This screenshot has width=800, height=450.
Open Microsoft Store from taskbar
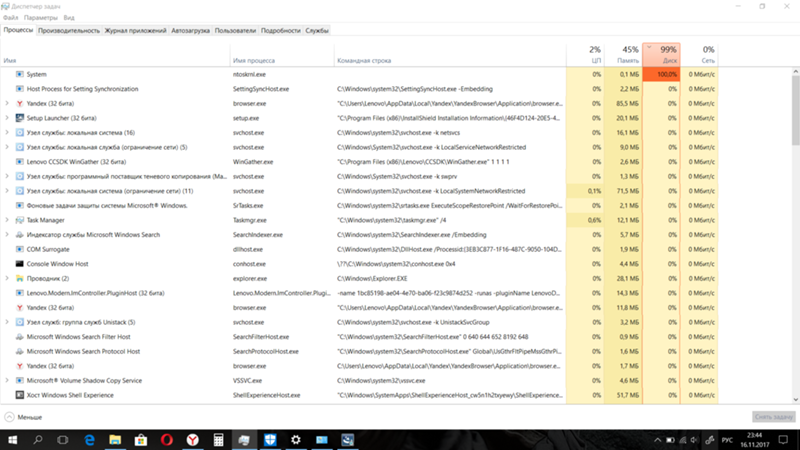(x=141, y=440)
